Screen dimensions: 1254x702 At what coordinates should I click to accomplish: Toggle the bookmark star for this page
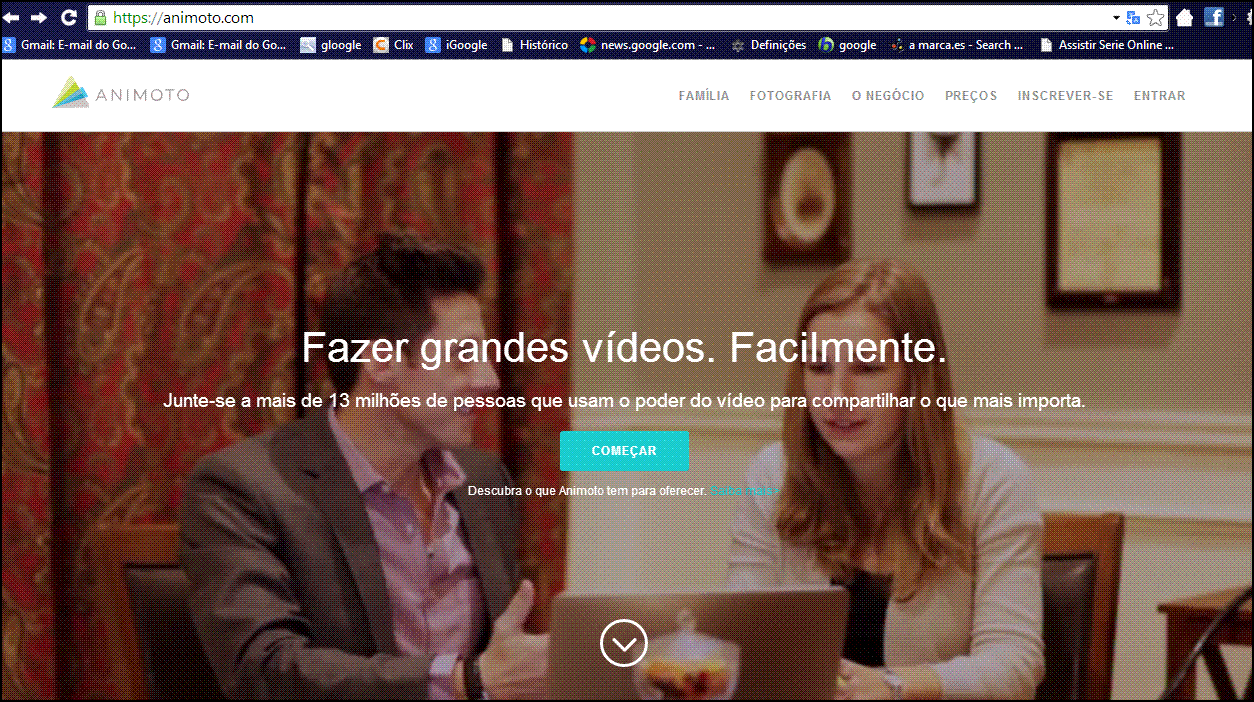(x=1156, y=17)
